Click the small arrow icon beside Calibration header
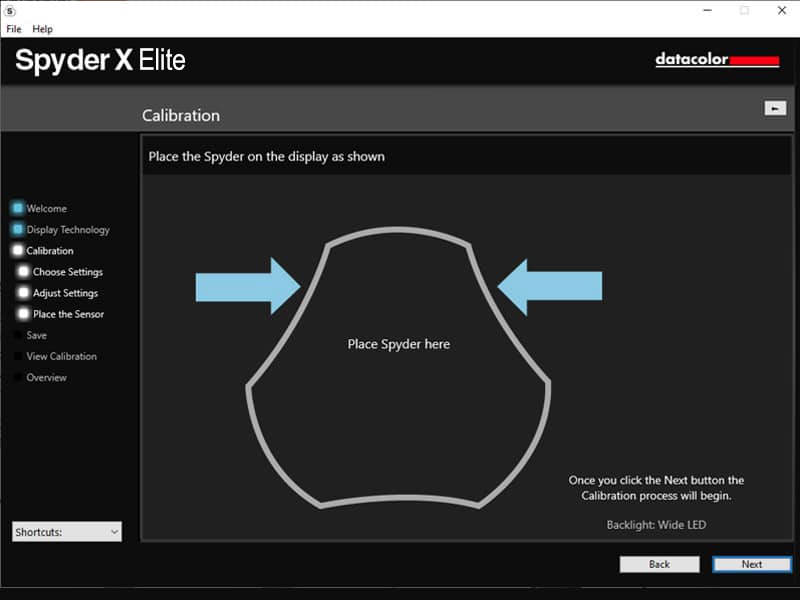800x600 pixels. (x=775, y=108)
